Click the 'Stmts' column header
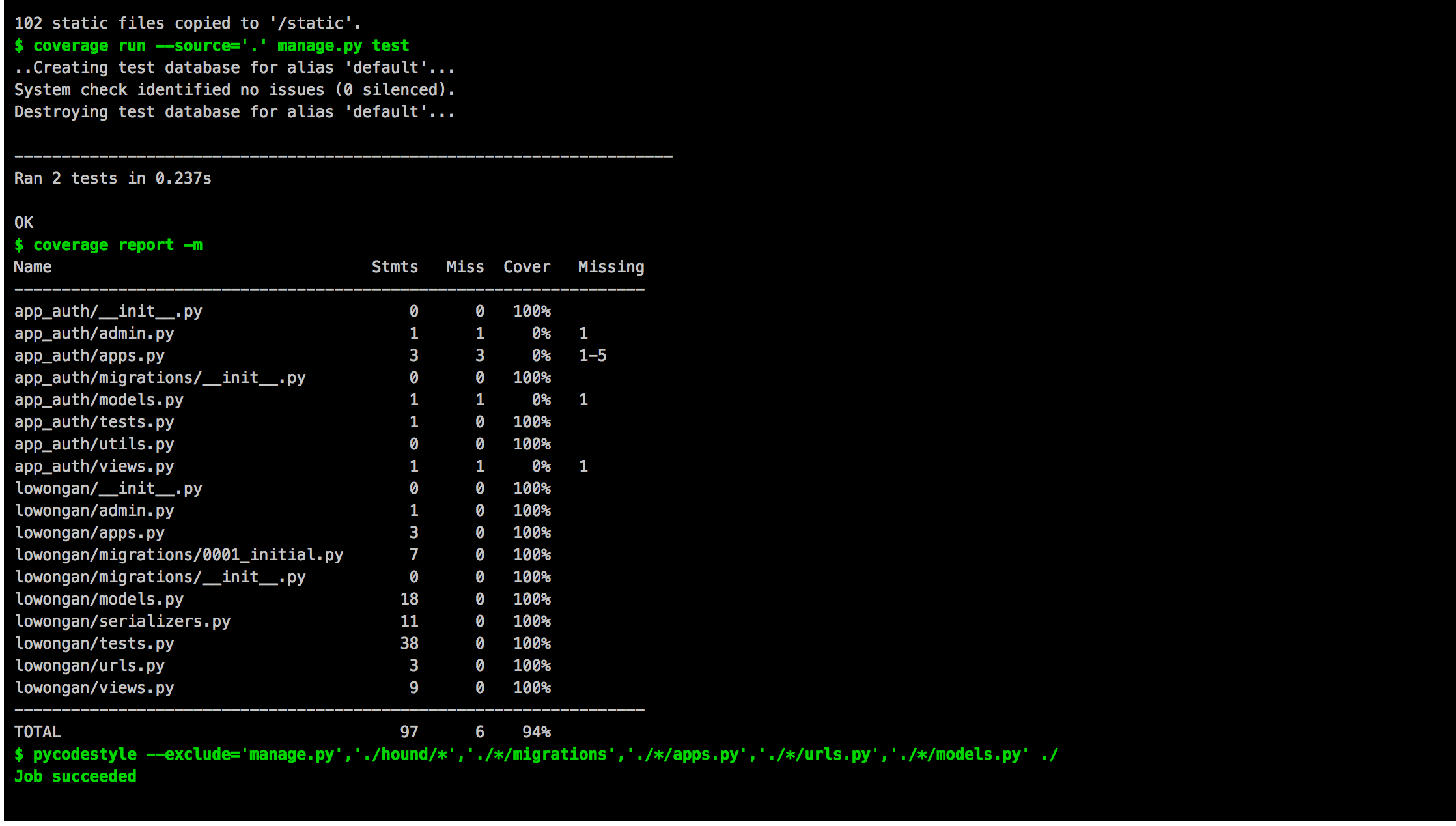 395,267
